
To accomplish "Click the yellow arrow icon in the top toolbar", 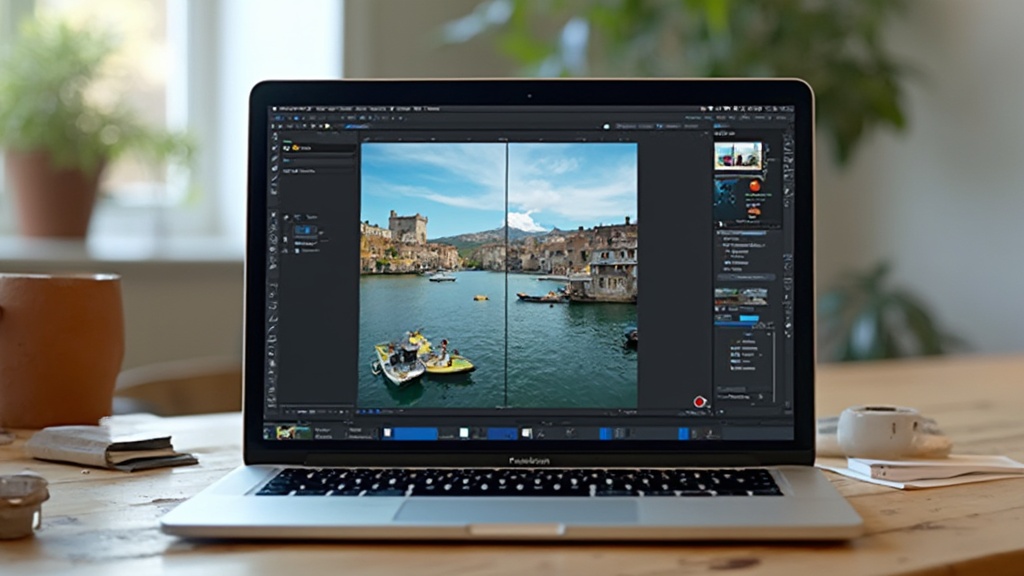I will click(x=328, y=126).
